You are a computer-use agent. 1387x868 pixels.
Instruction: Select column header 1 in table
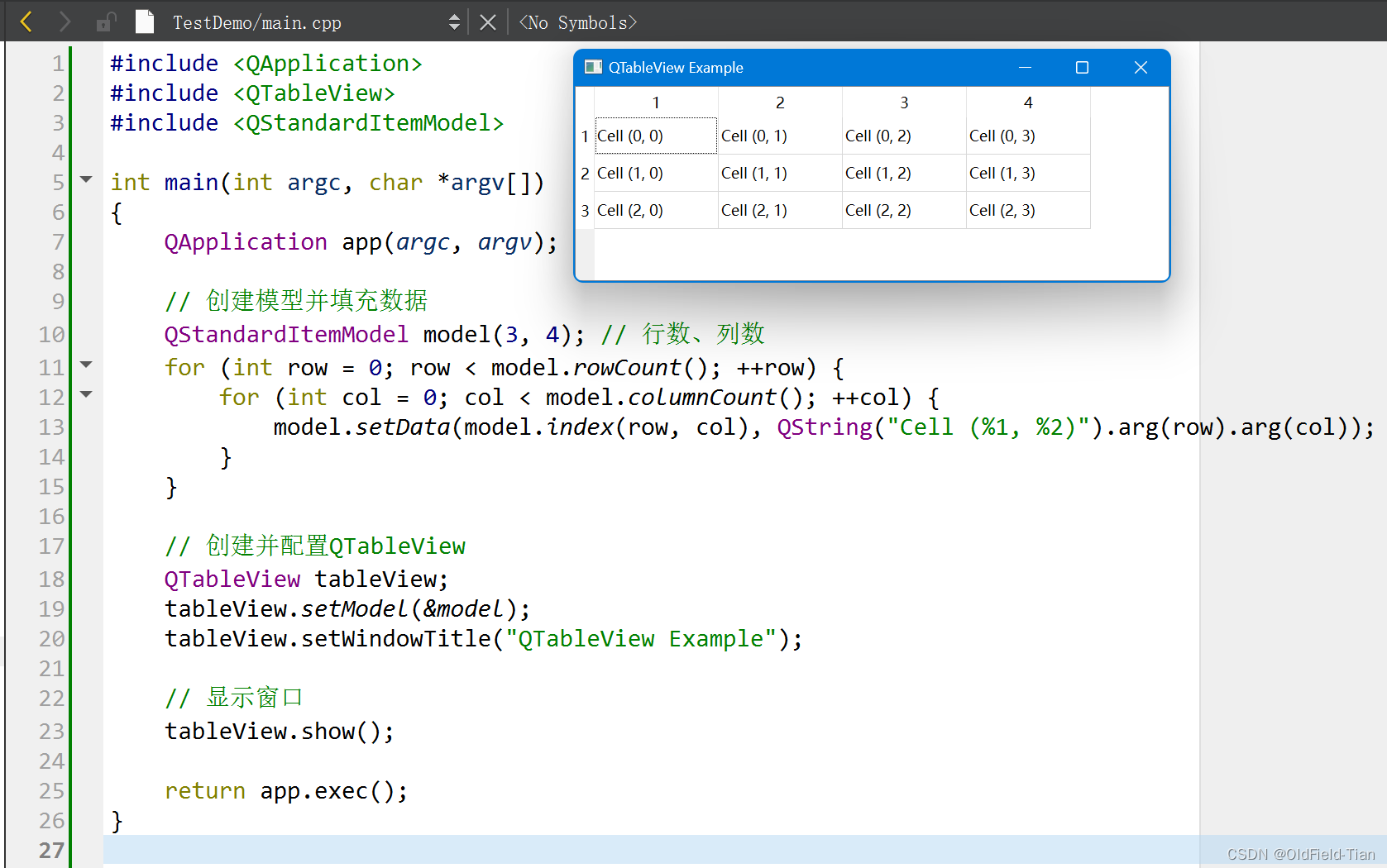(x=656, y=103)
